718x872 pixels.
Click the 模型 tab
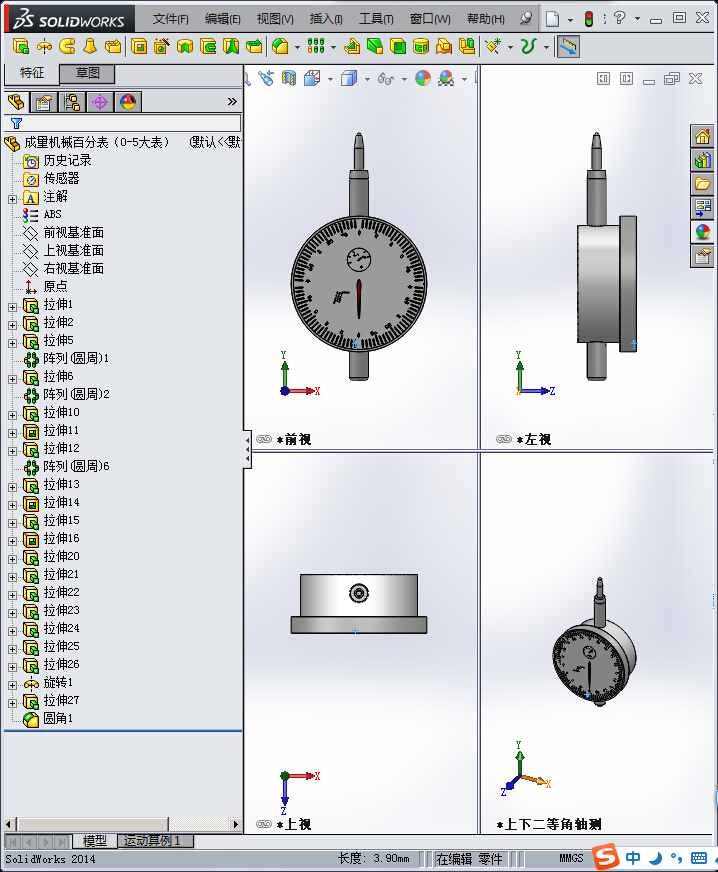[95, 840]
